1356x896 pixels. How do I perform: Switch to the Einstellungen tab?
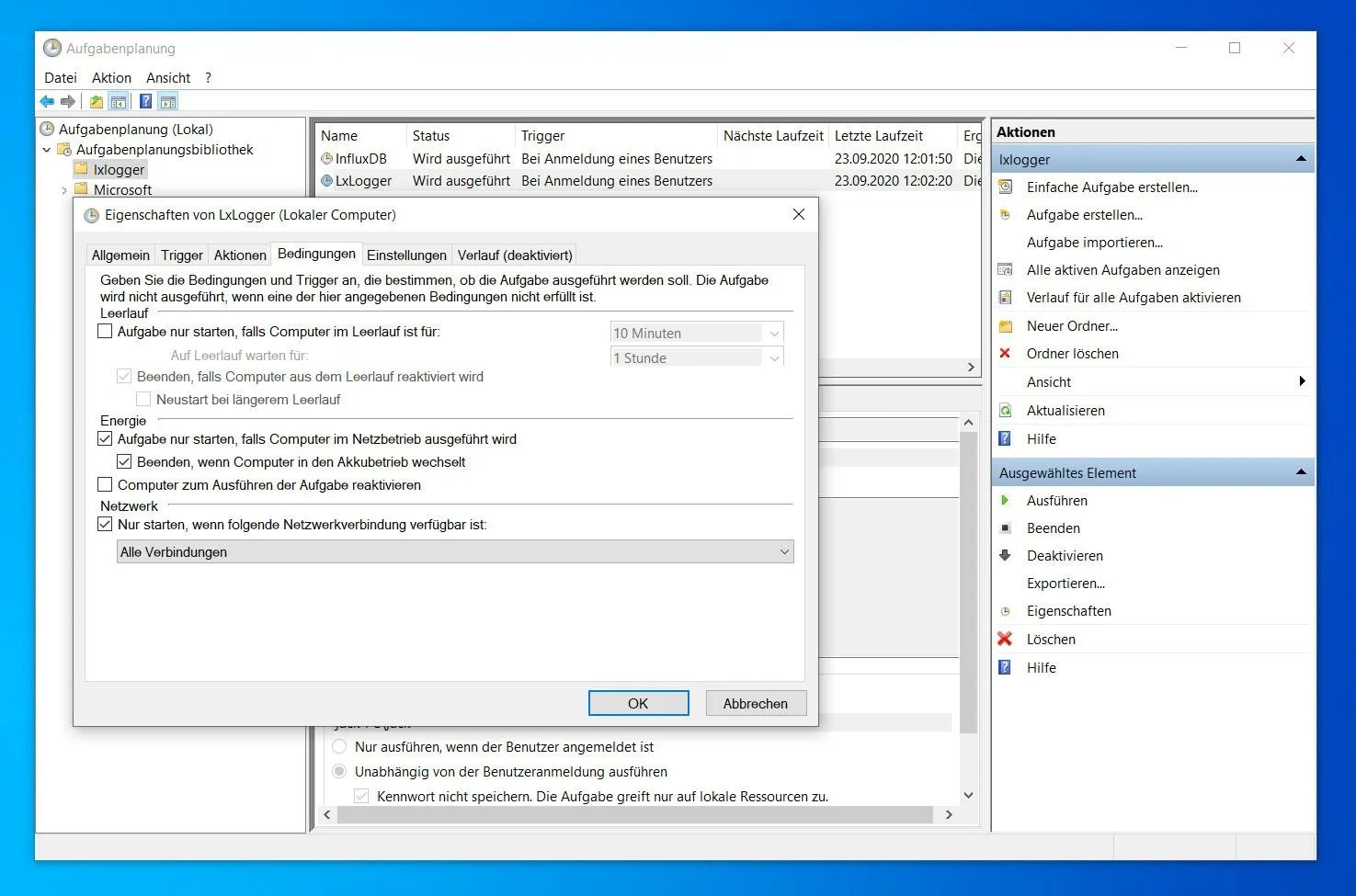[x=406, y=255]
